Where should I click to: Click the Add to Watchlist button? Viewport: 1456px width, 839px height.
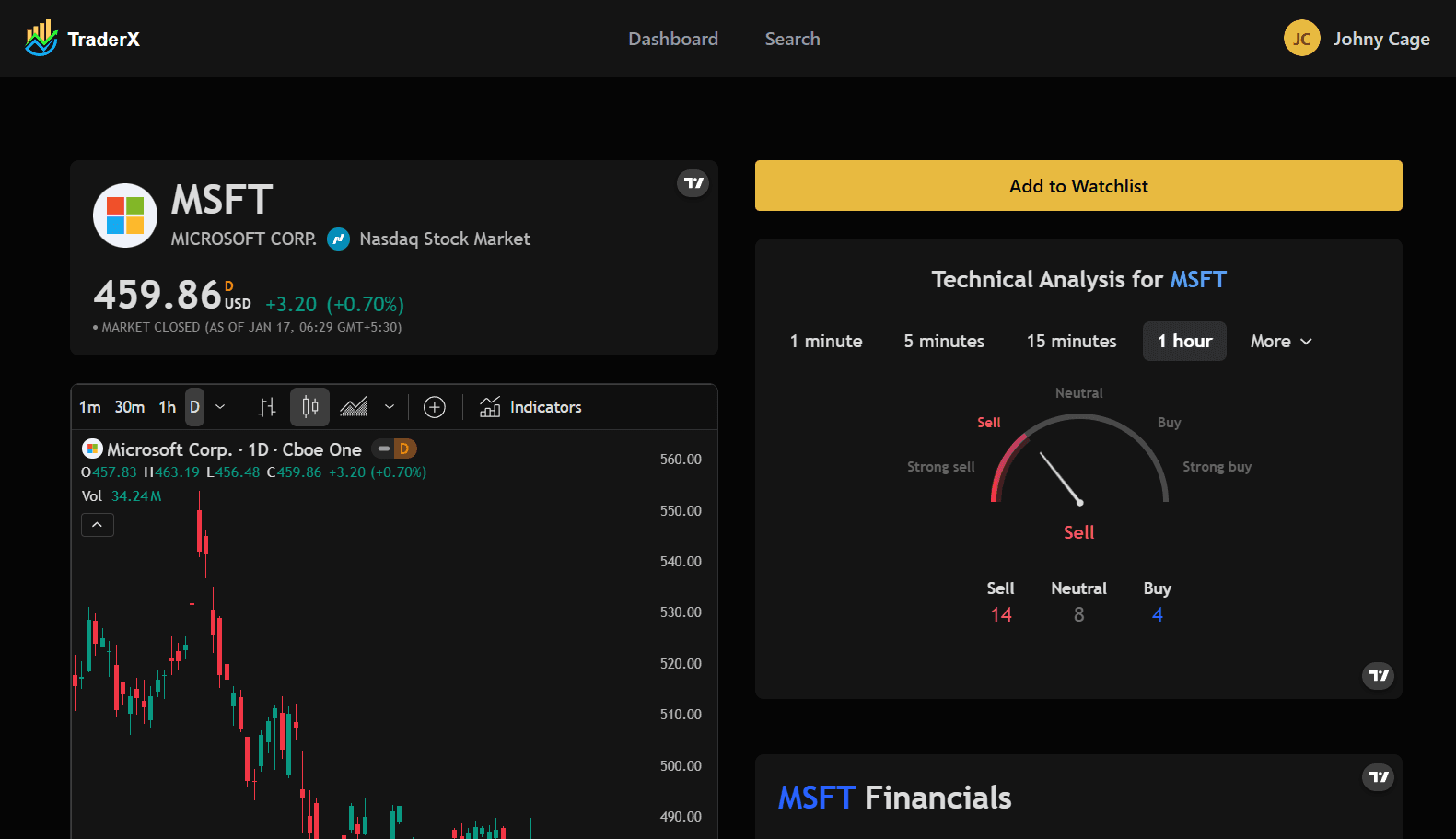1078,186
